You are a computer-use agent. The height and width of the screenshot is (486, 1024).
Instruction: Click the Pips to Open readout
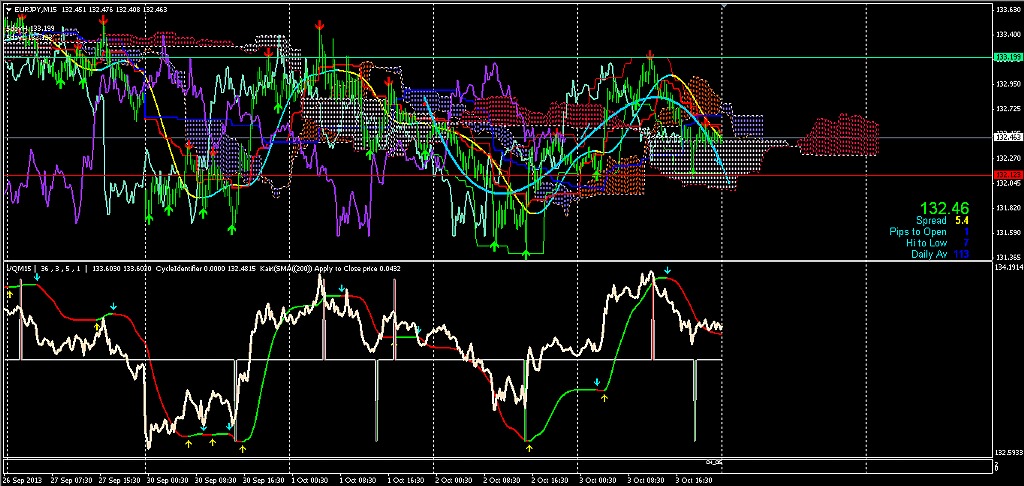tap(929, 232)
